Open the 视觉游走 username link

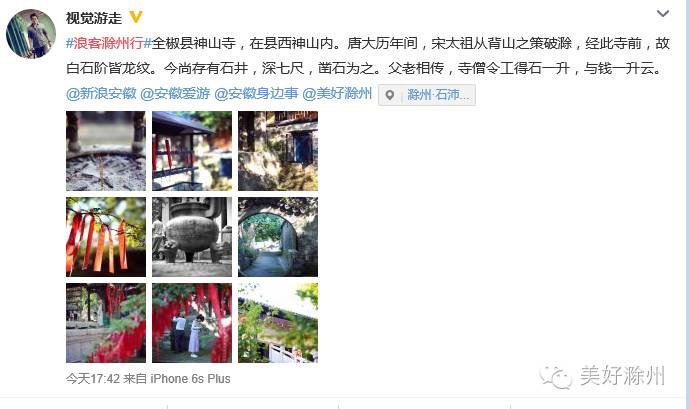point(94,18)
